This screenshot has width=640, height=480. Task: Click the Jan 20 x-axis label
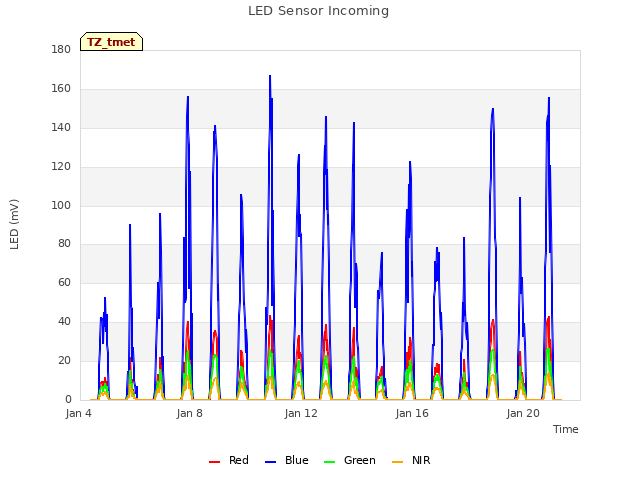[523, 413]
